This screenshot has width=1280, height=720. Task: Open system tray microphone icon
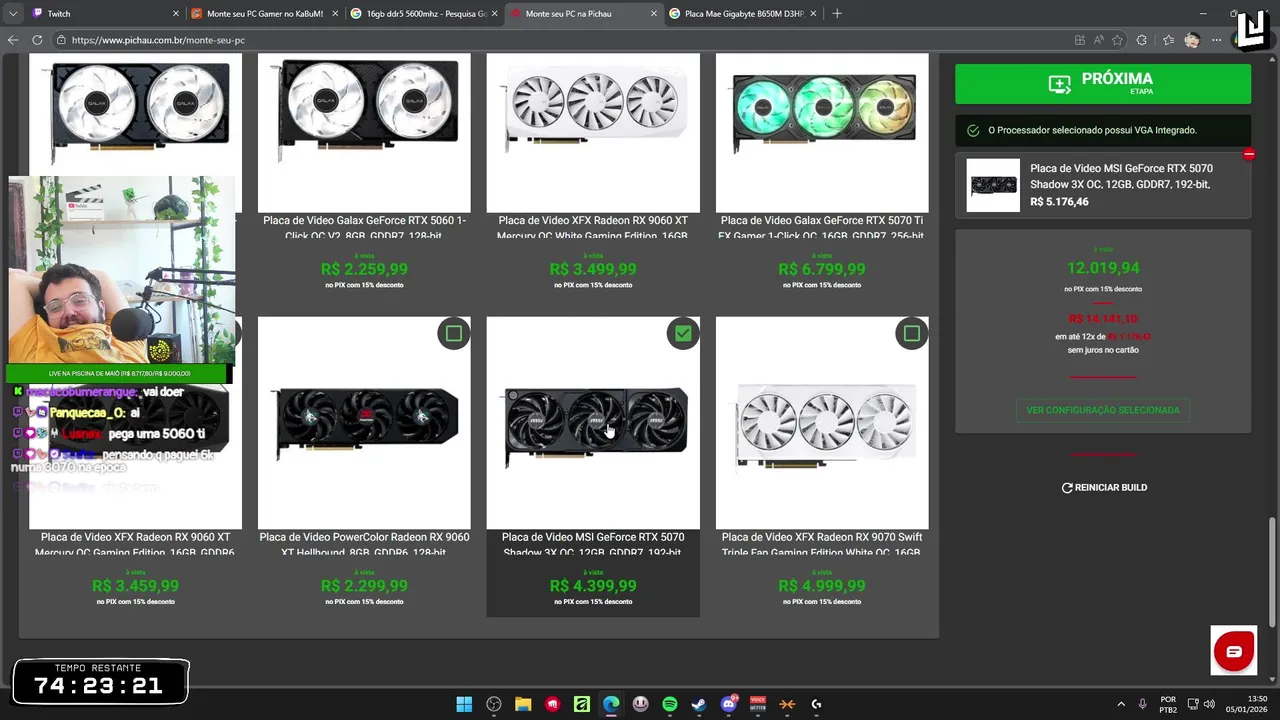pyautogui.click(x=1141, y=704)
